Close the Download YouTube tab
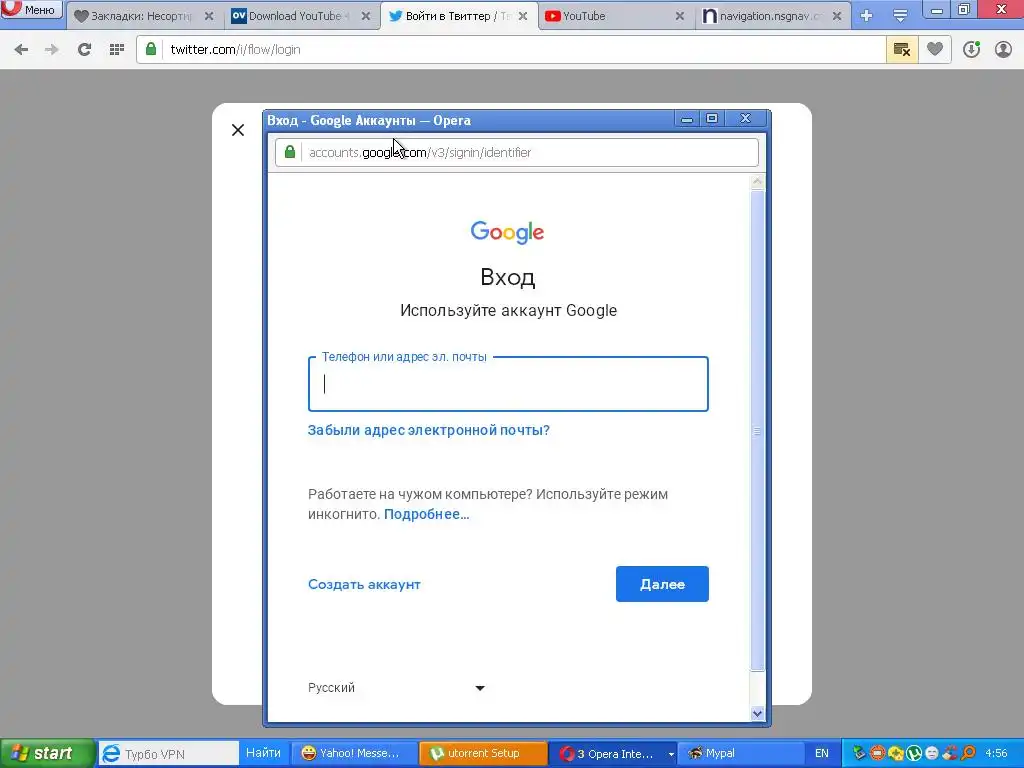Viewport: 1024px width, 768px height. [x=366, y=16]
